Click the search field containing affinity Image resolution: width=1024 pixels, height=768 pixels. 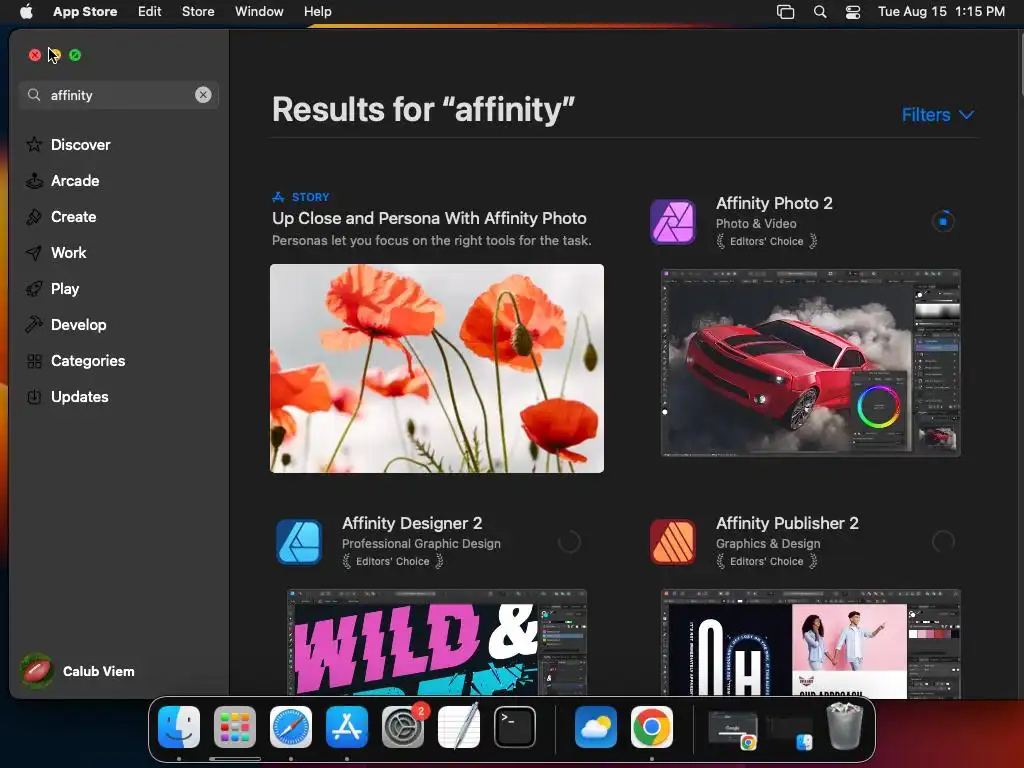(x=119, y=95)
